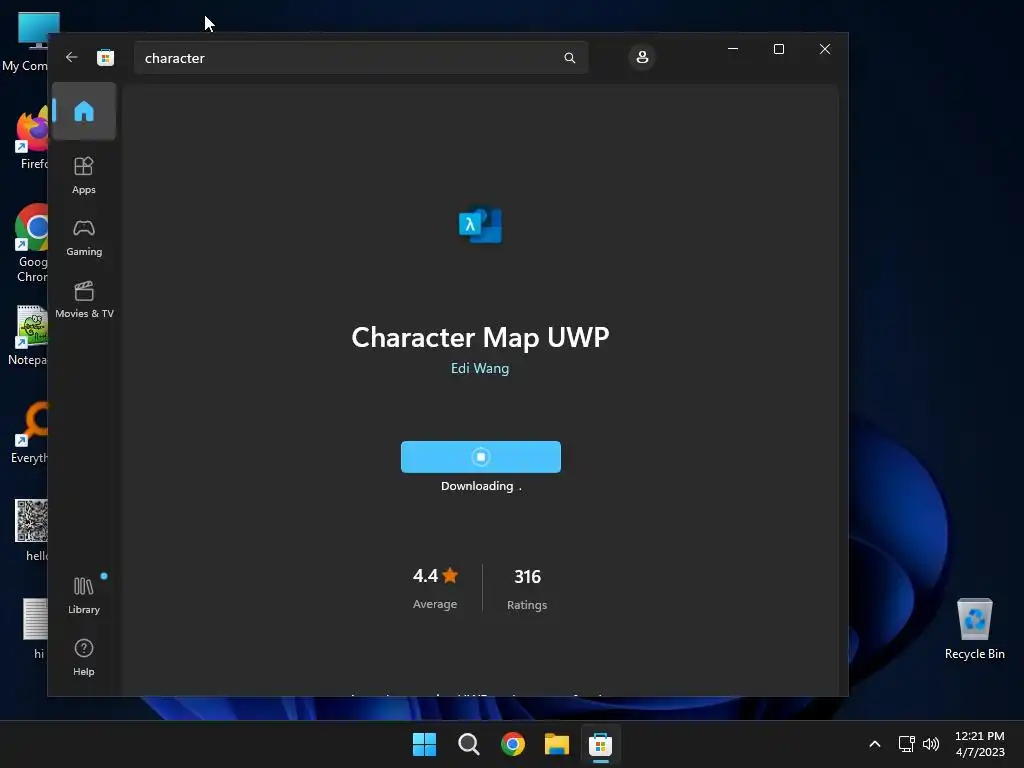1024x768 pixels.
Task: Select the QR code 'hello' desktop file
Action: (31, 530)
